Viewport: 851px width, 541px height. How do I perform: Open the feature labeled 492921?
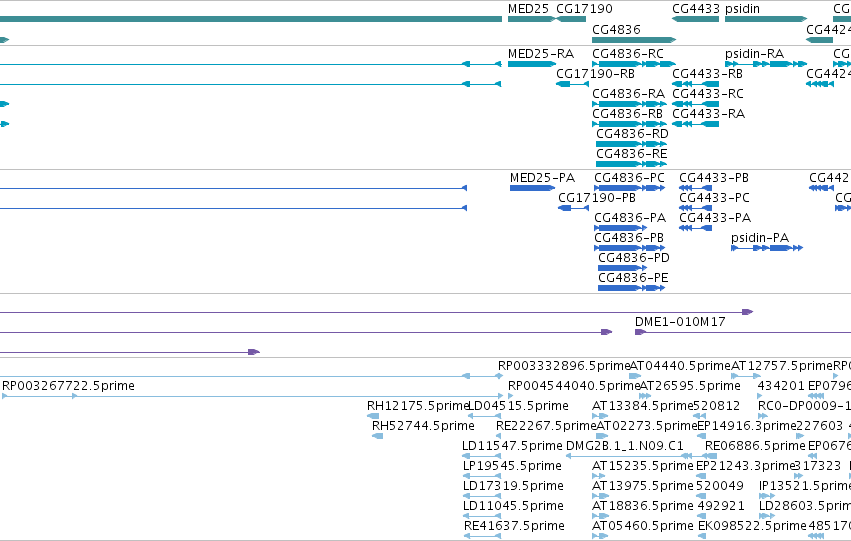pyautogui.click(x=721, y=507)
